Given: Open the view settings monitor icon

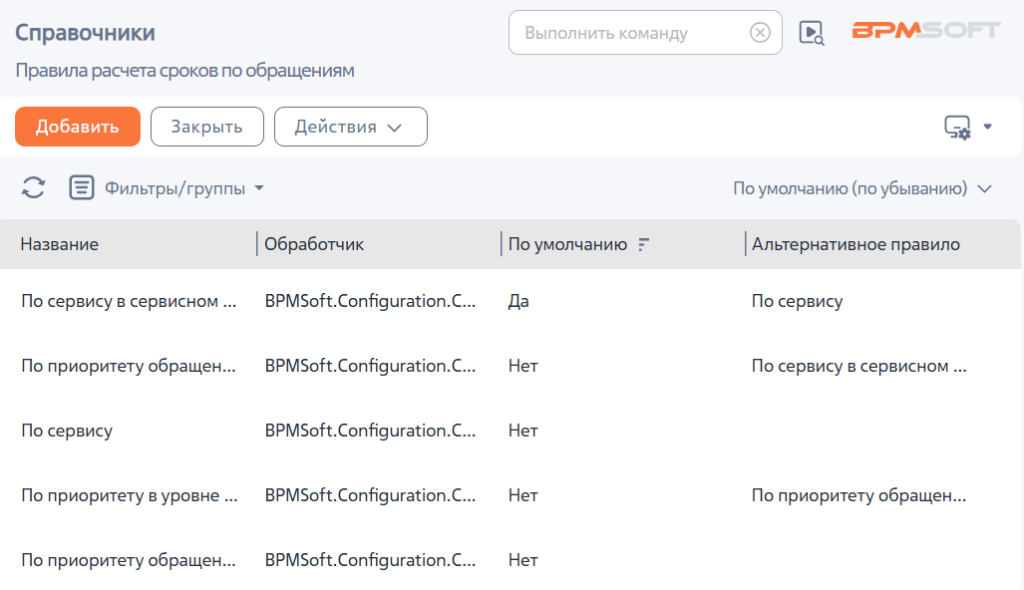Looking at the screenshot, I should point(957,127).
